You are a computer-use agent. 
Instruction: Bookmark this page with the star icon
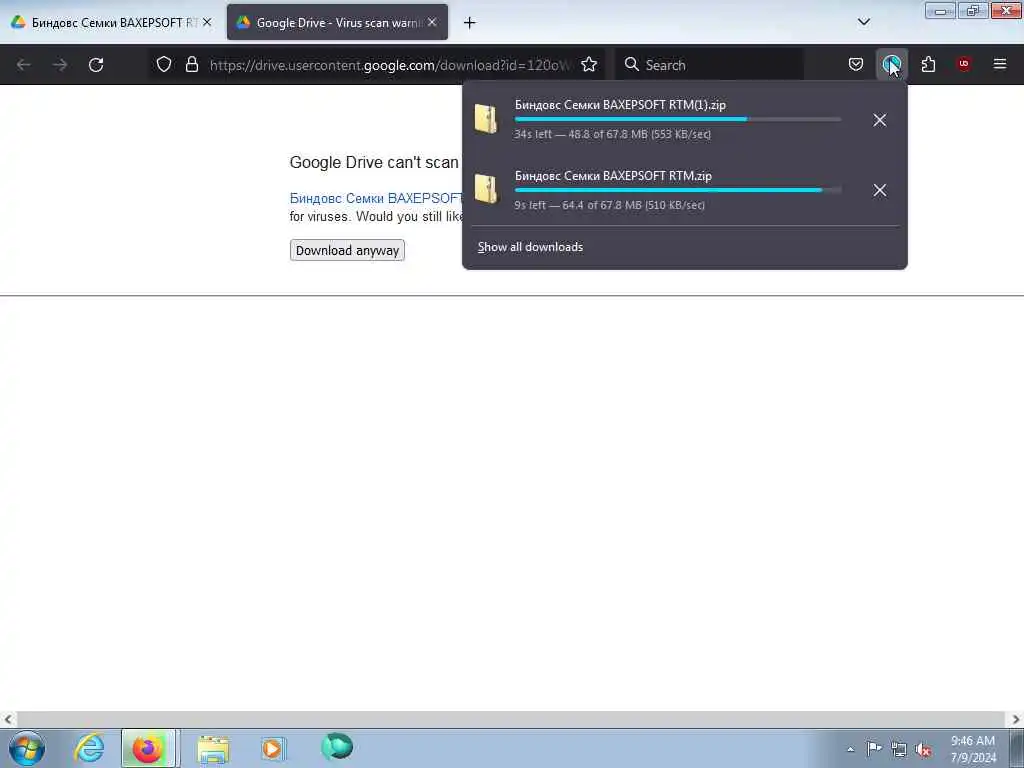pos(589,64)
